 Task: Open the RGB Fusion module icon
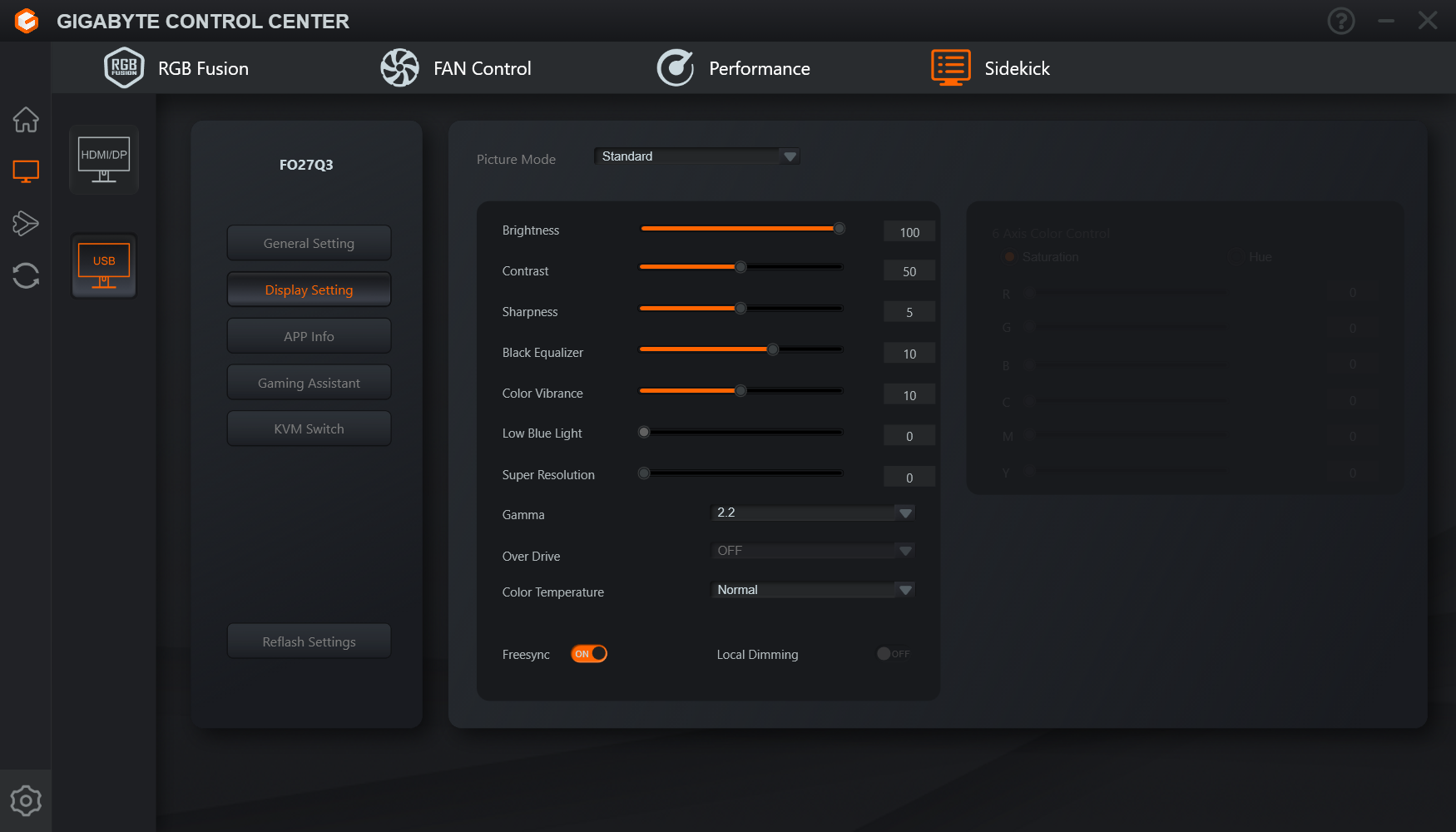click(x=124, y=67)
